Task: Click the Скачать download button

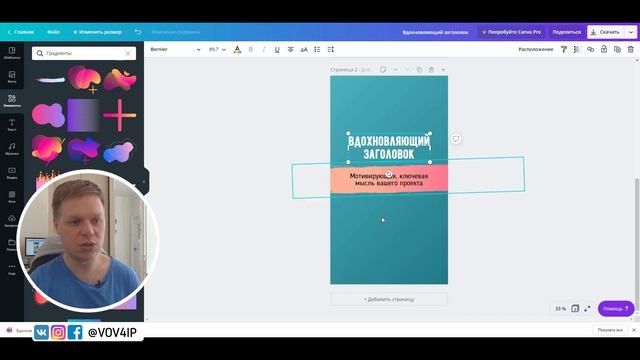Action: (x=605, y=32)
